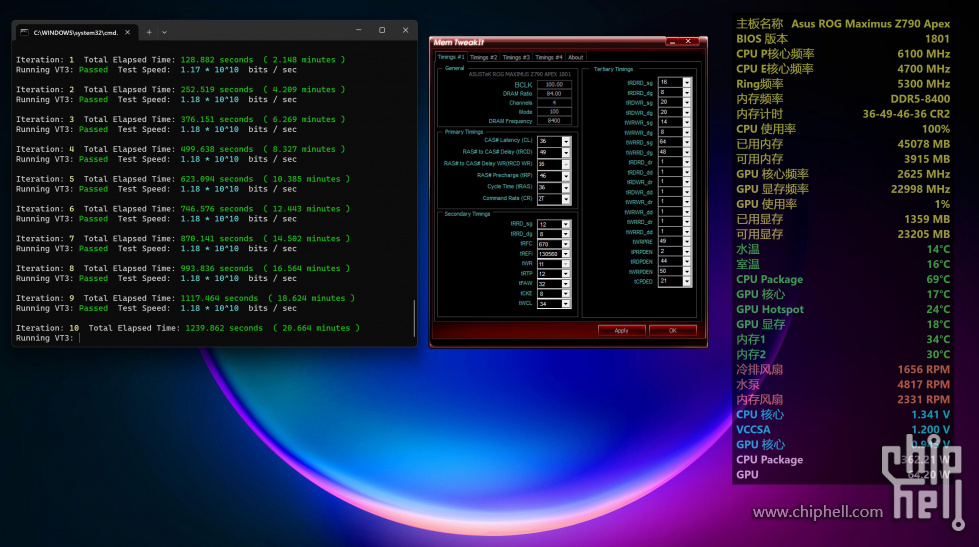The image size is (979, 547).
Task: Click the Apply button in MemTweakIt
Action: click(x=621, y=330)
